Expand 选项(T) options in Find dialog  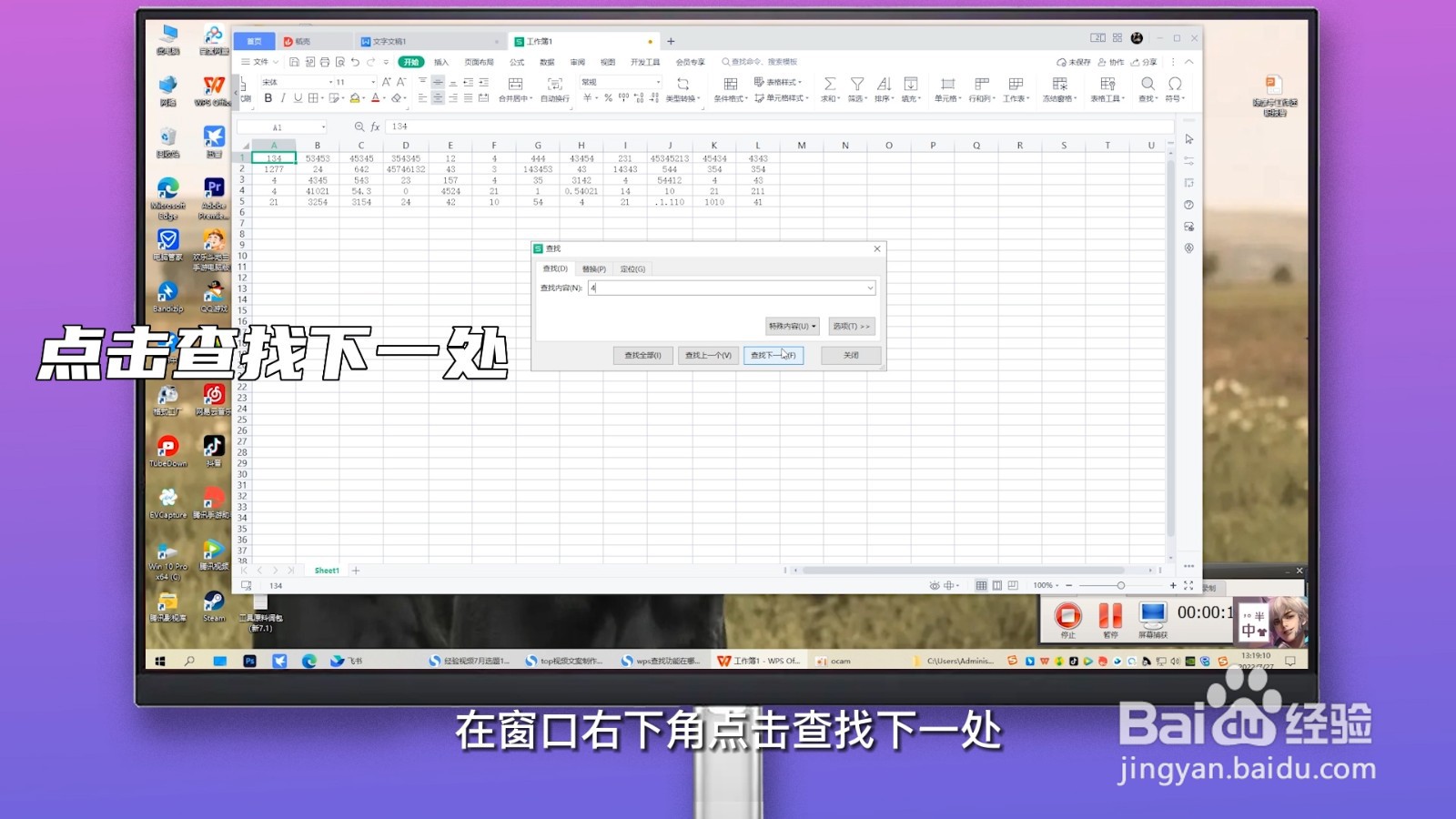coord(851,326)
